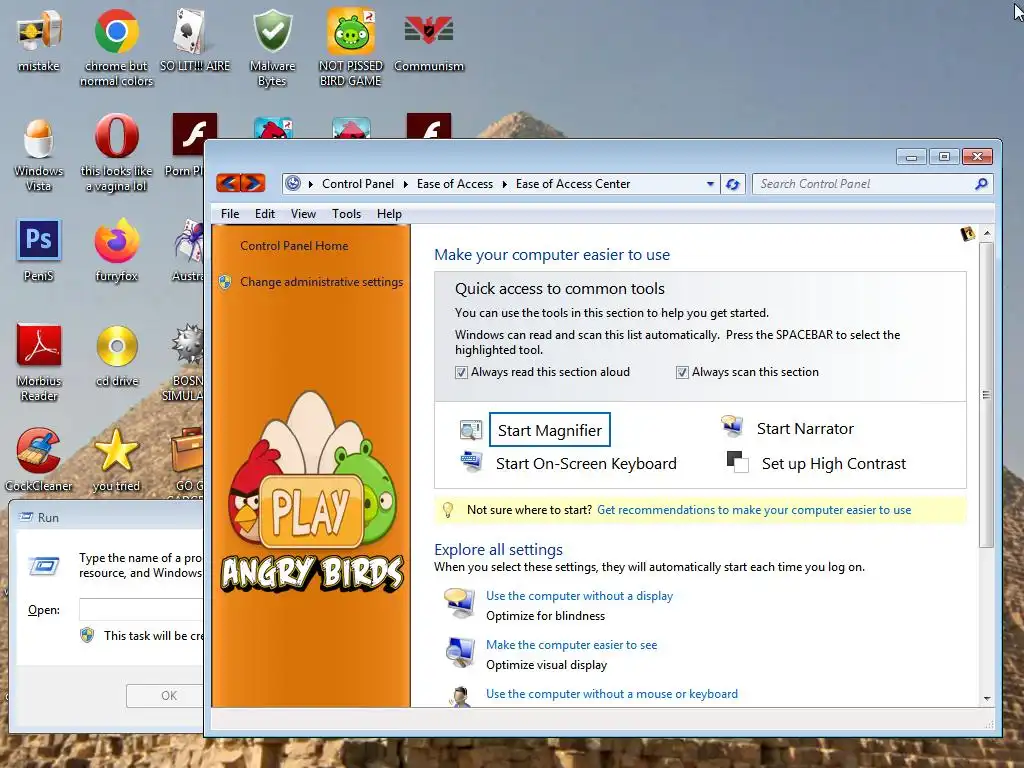Click the Open field in the Run dialog

[x=141, y=609]
